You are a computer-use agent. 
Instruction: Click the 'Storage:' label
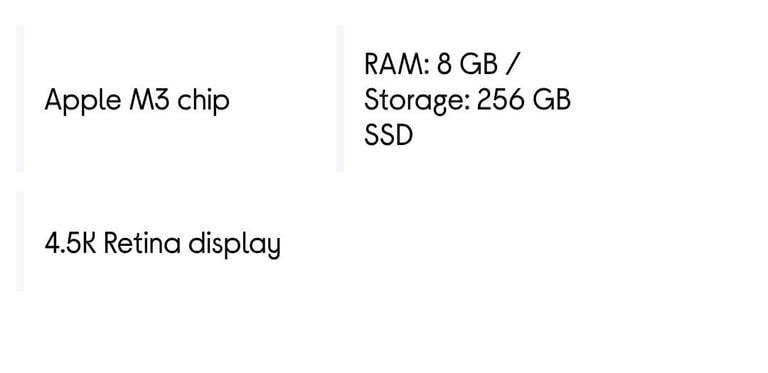click(x=417, y=101)
